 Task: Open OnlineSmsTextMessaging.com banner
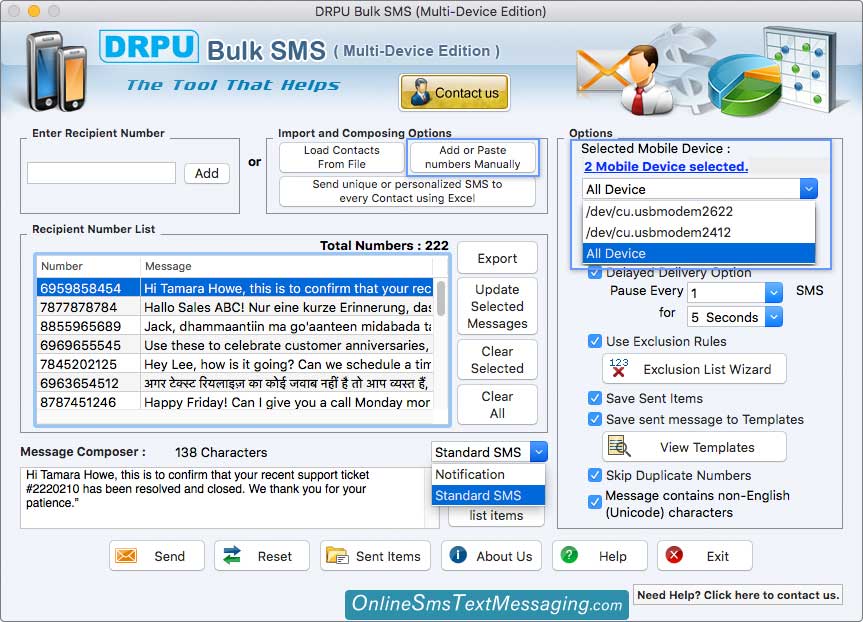click(x=487, y=604)
